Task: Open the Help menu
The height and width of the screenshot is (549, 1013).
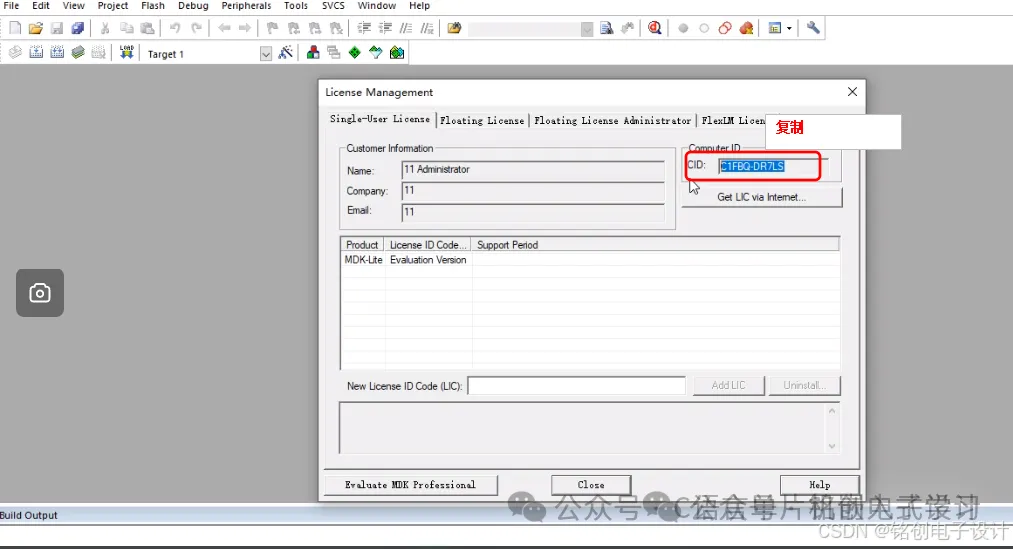Action: [419, 6]
